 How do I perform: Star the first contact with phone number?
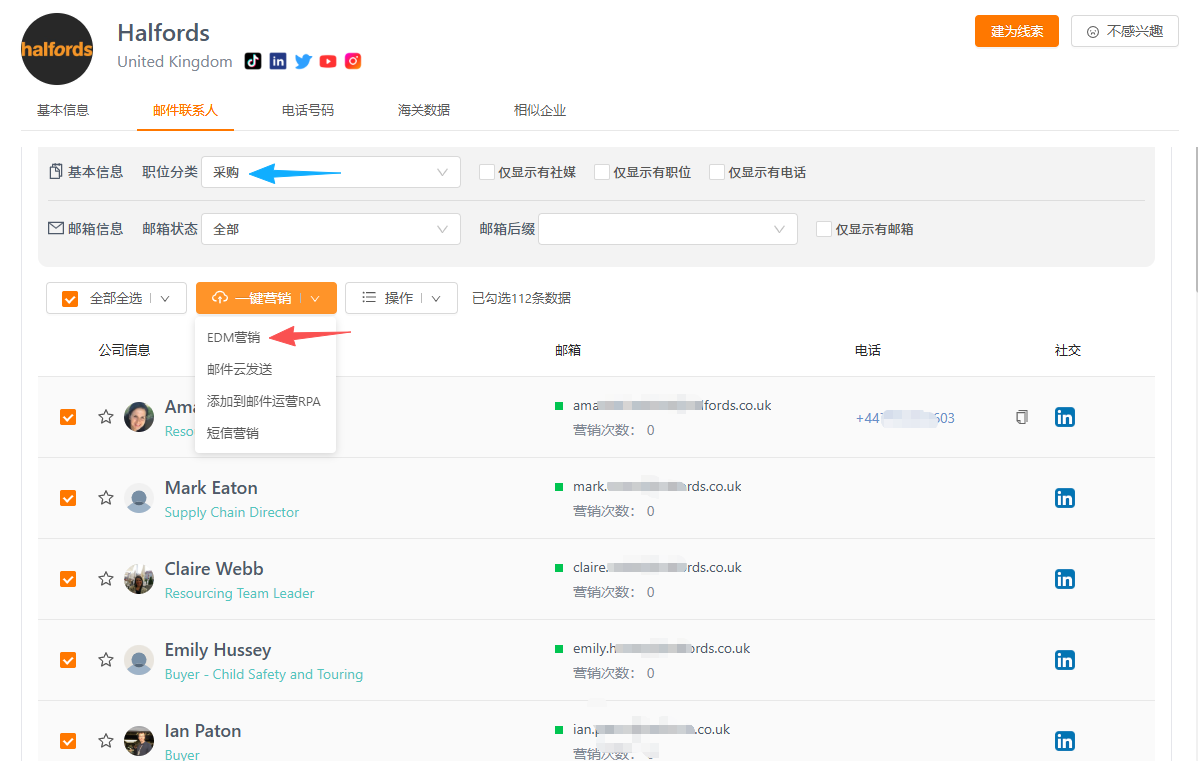pos(106,416)
